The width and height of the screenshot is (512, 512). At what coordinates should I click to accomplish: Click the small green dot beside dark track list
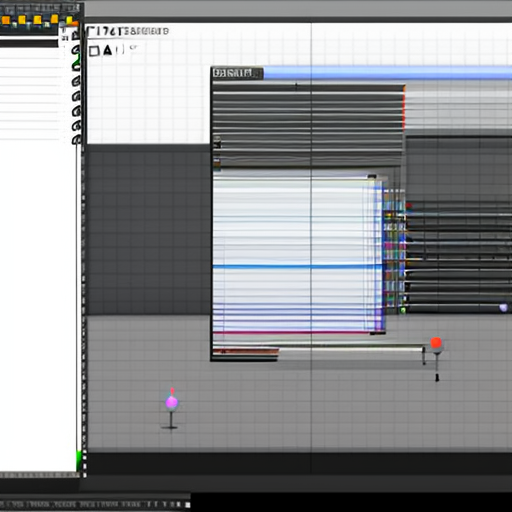pos(403,310)
